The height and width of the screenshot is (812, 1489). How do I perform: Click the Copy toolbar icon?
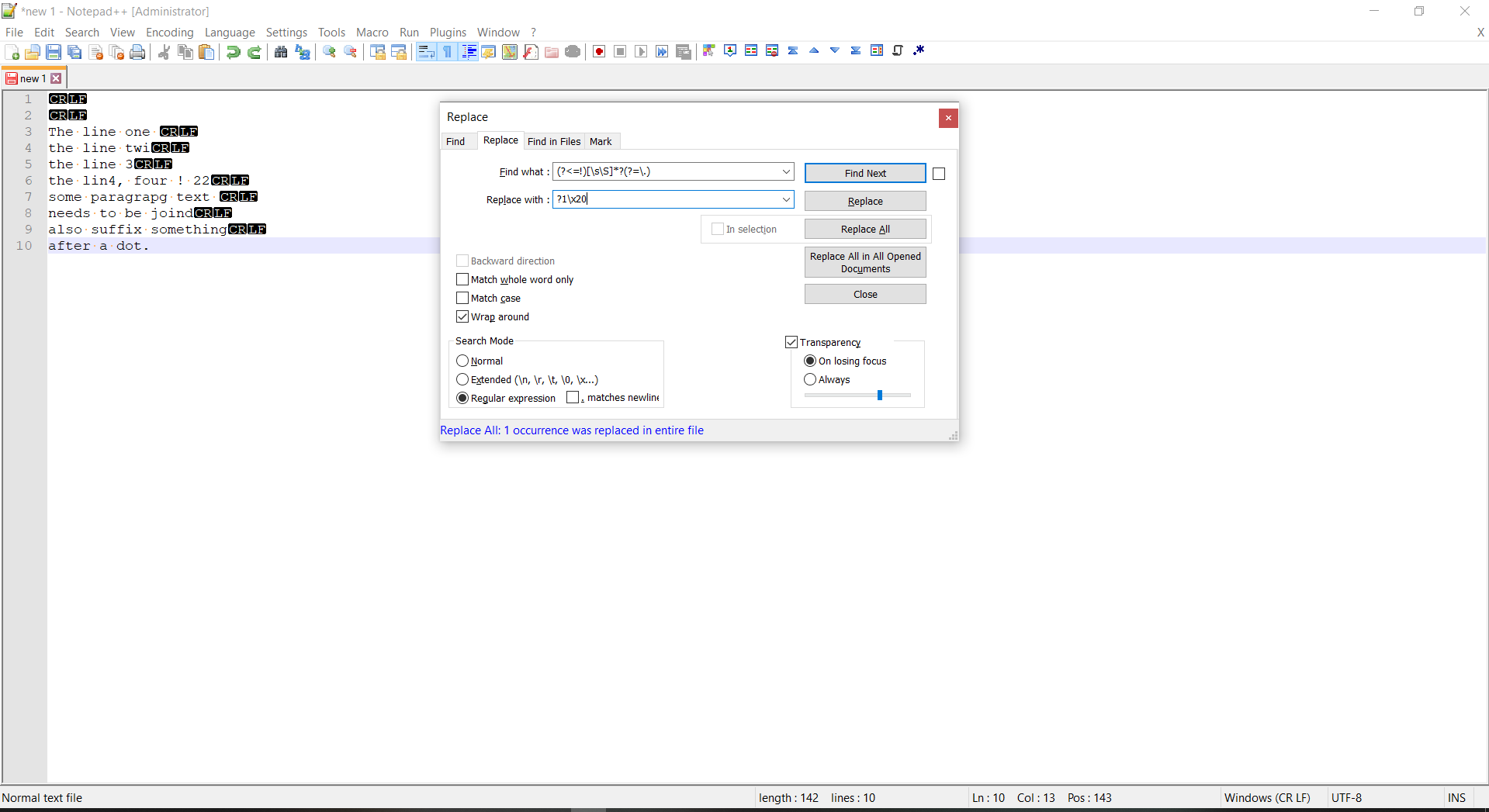click(185, 52)
